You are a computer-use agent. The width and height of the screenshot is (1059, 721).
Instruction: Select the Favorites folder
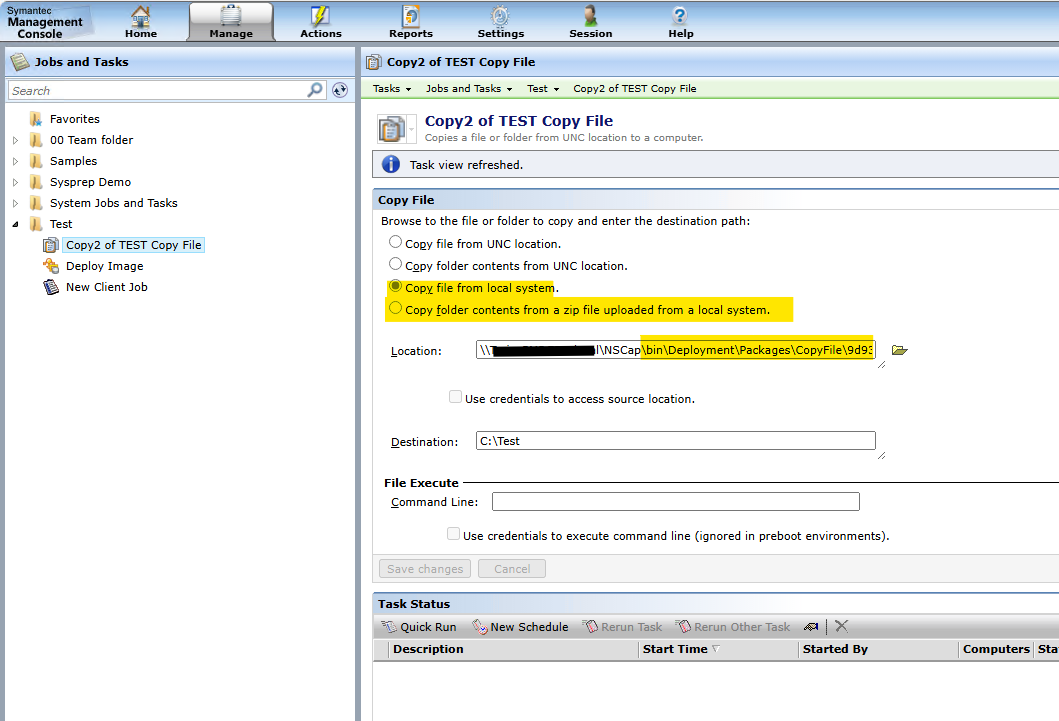click(x=74, y=119)
